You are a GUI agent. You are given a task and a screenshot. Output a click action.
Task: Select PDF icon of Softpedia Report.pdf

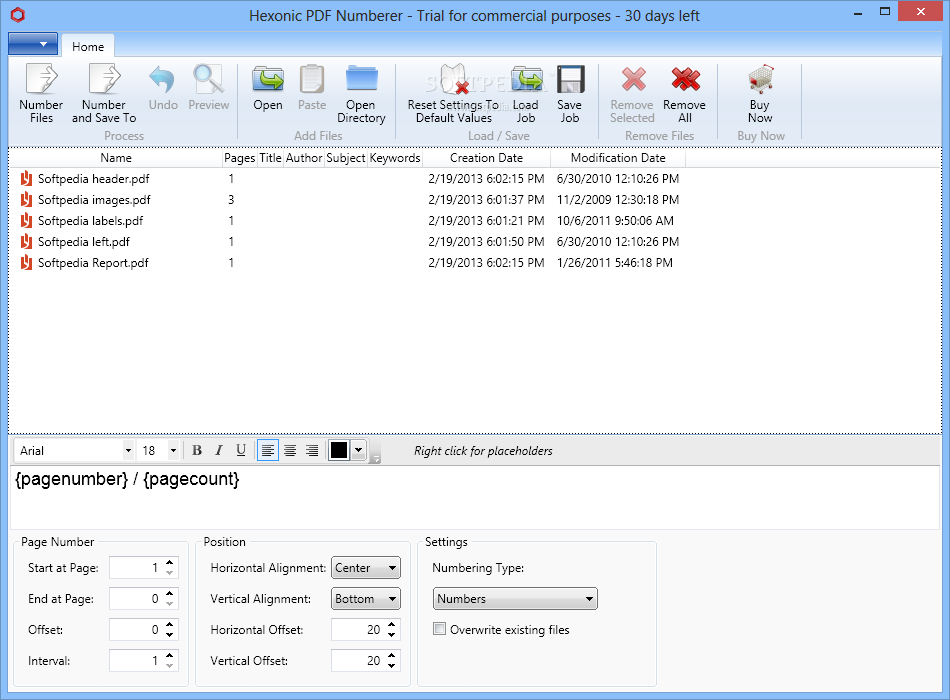(26, 262)
